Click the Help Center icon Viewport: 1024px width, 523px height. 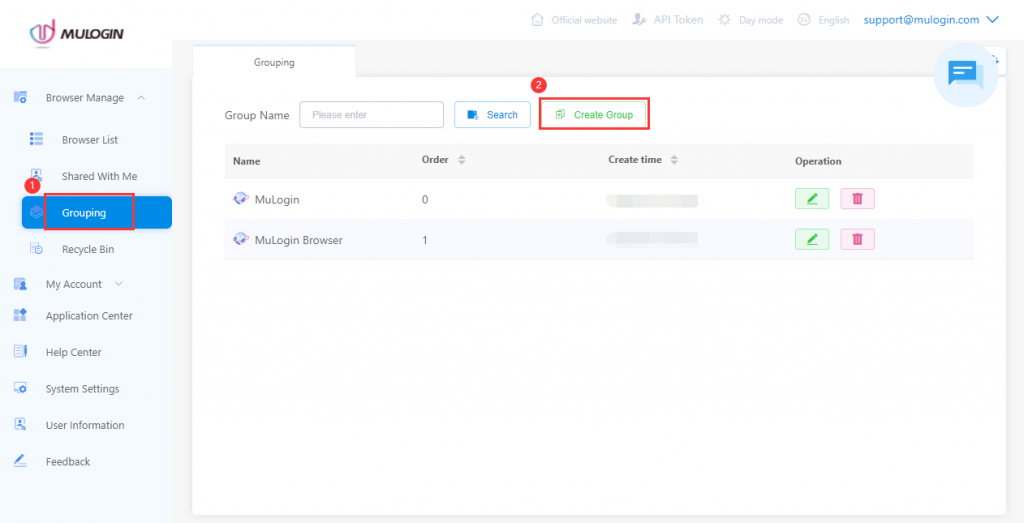coord(20,352)
